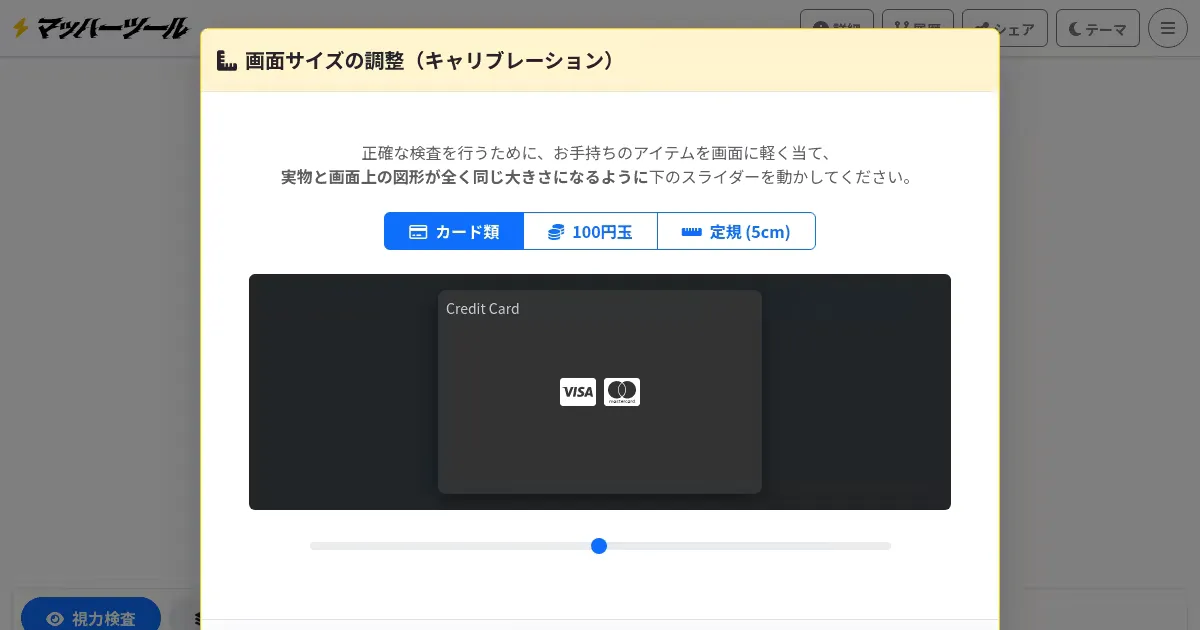1200x630 pixels.
Task: Click the card icon in カード類 tab
Action: coord(418,232)
